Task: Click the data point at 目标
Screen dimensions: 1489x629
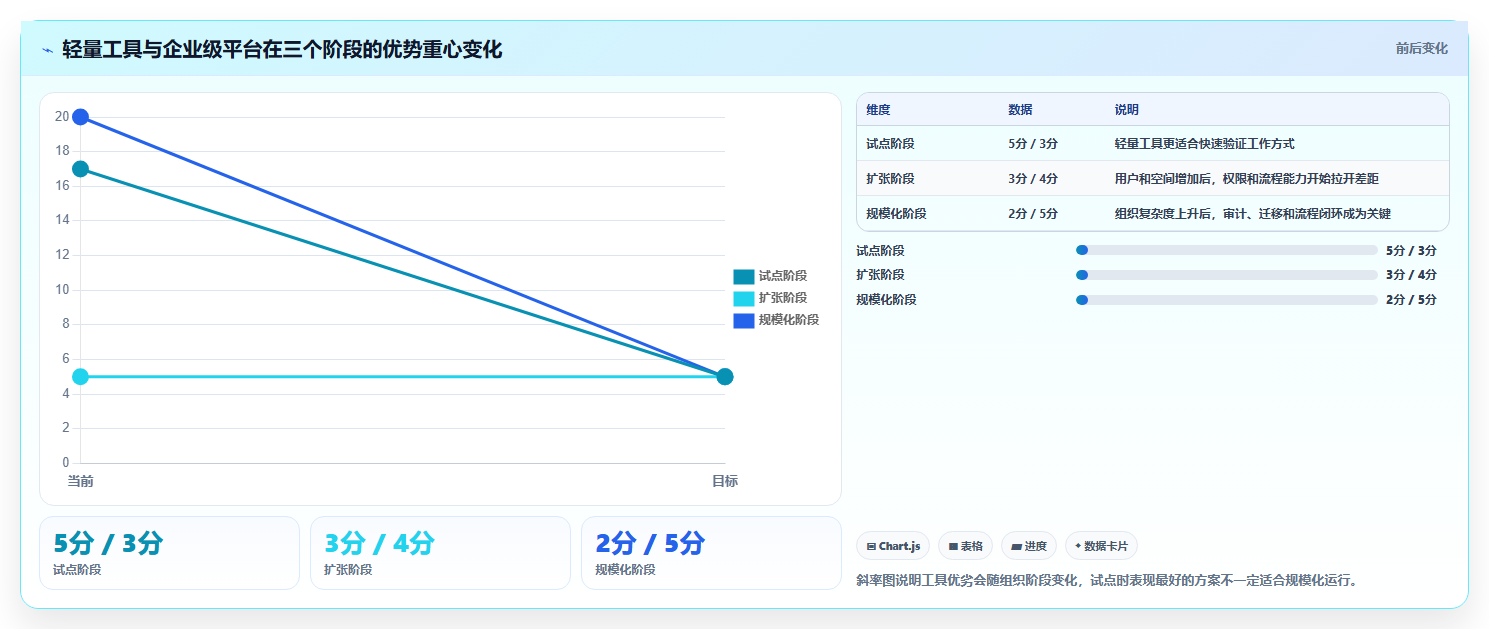Action: click(725, 377)
